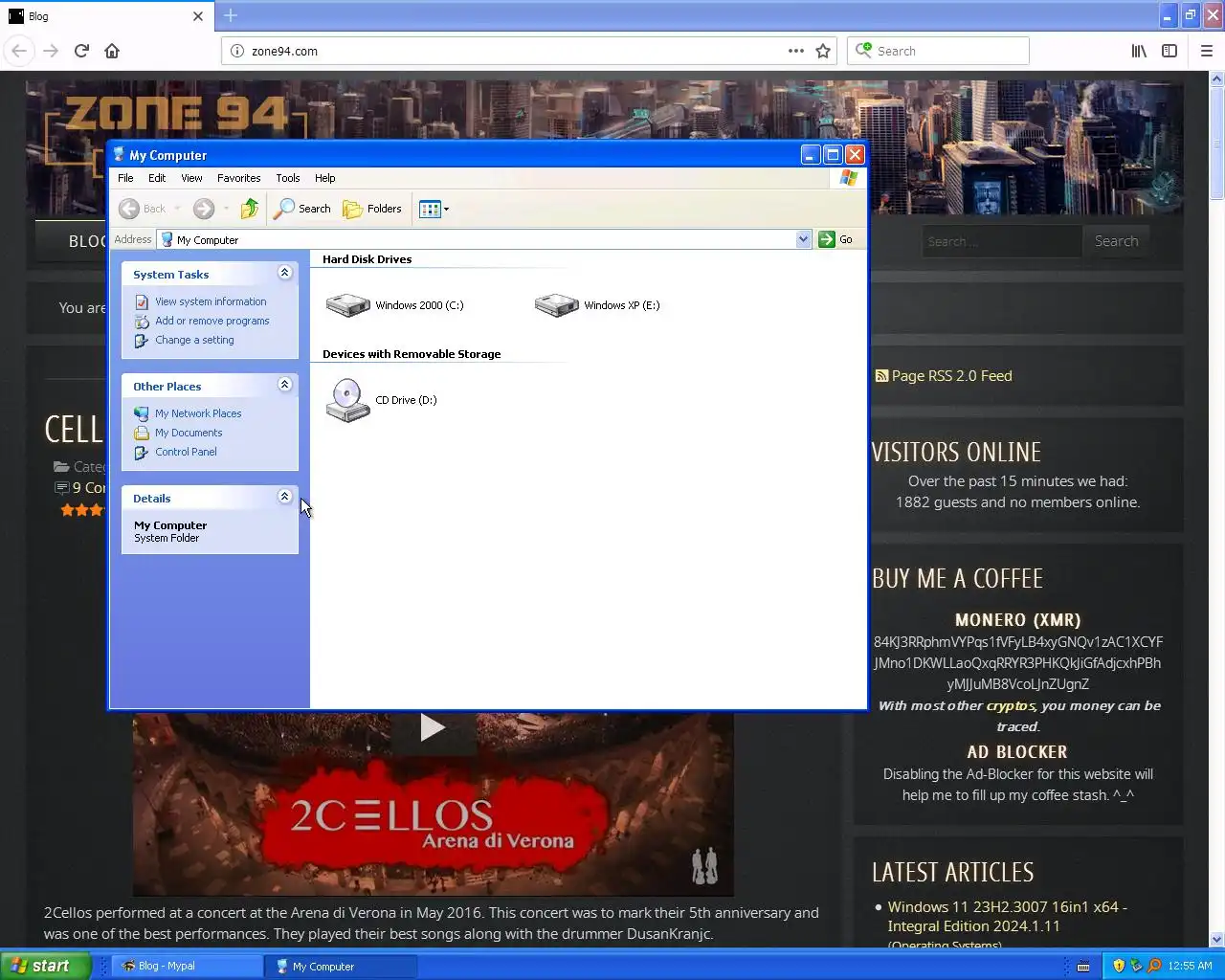Open the browser Library icon
The width and height of the screenshot is (1225, 980).
(x=1139, y=51)
